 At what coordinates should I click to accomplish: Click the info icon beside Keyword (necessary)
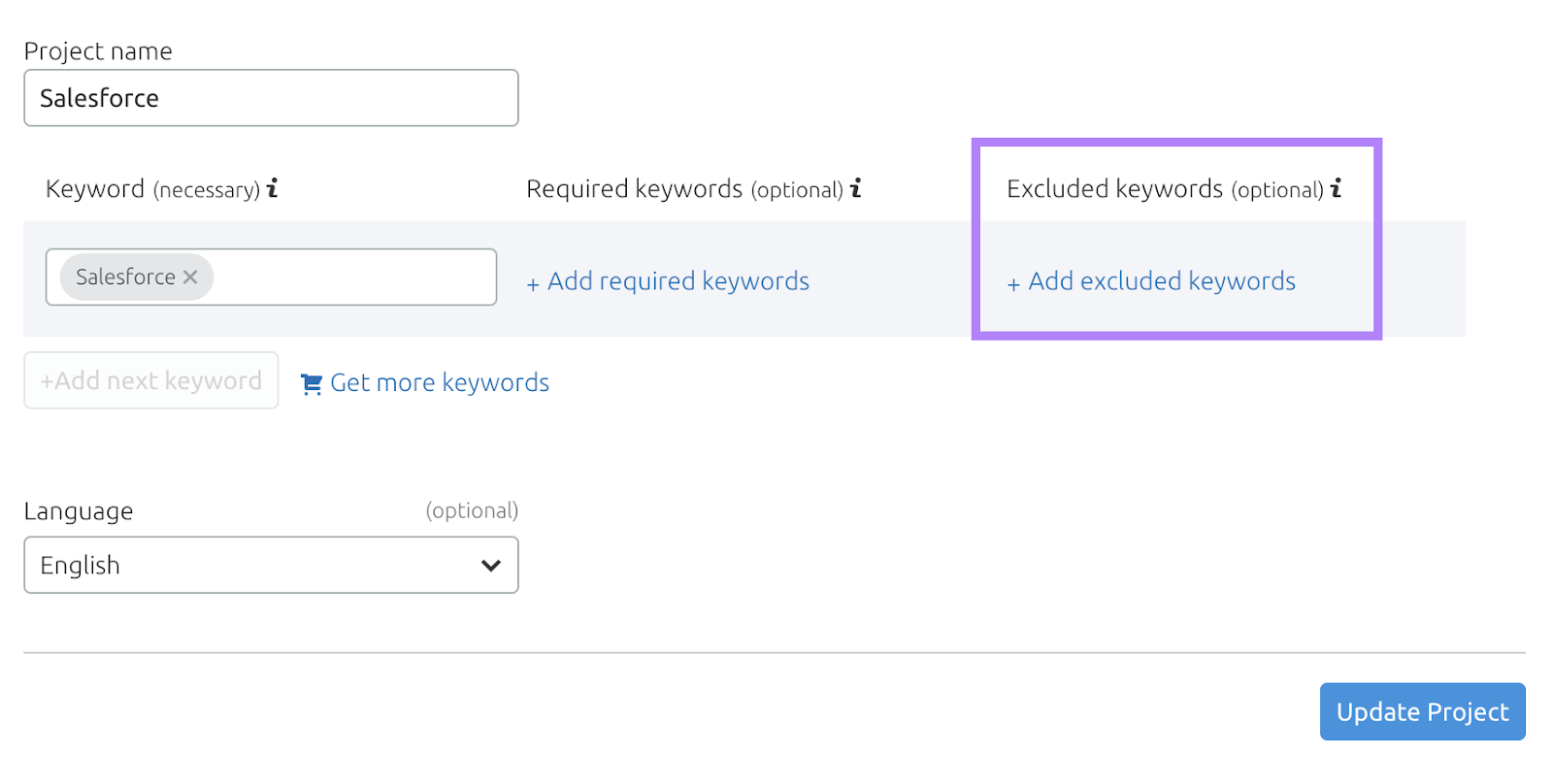tap(273, 188)
